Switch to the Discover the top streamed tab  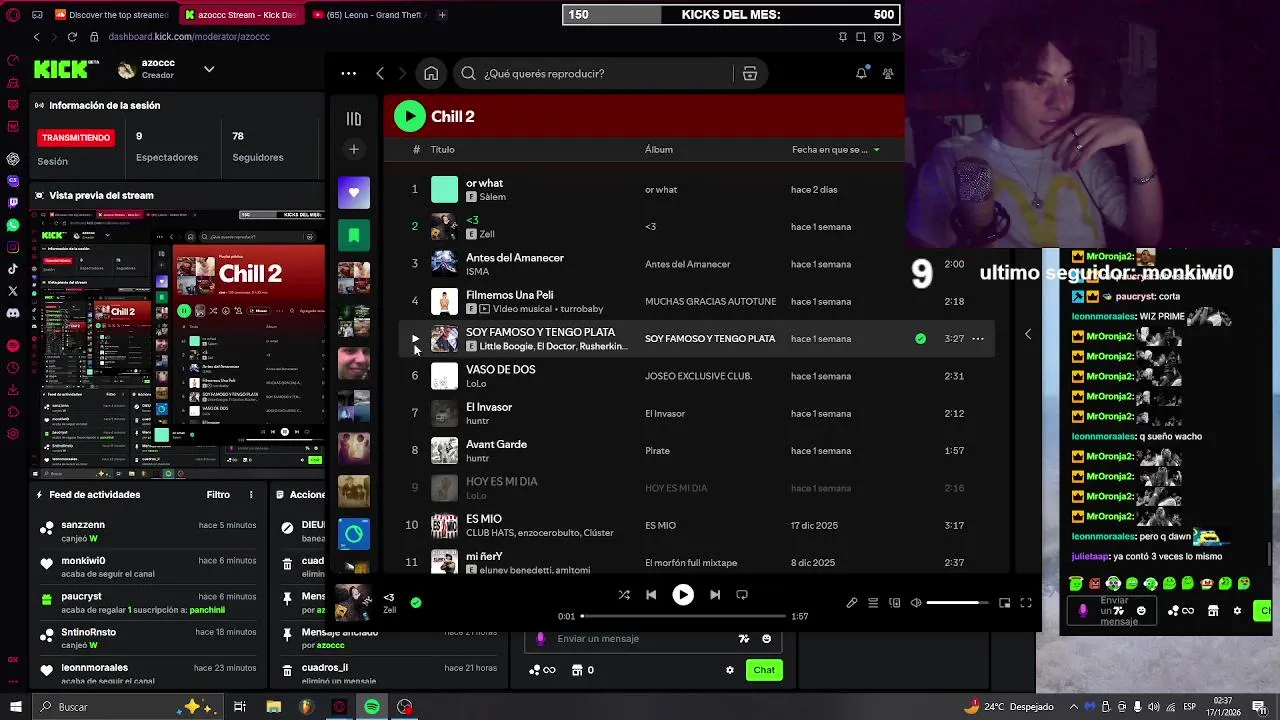click(x=112, y=15)
